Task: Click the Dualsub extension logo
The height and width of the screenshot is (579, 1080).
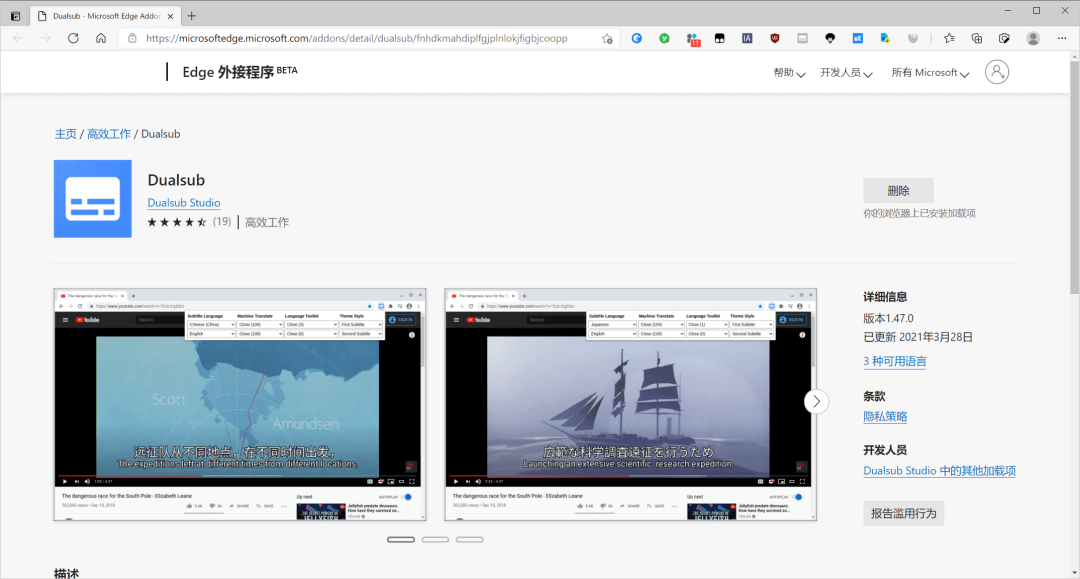Action: (x=93, y=199)
